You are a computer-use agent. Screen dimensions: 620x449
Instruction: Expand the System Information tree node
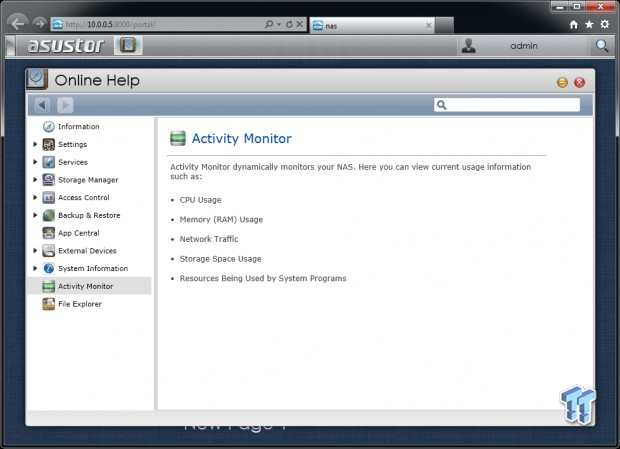(35, 268)
